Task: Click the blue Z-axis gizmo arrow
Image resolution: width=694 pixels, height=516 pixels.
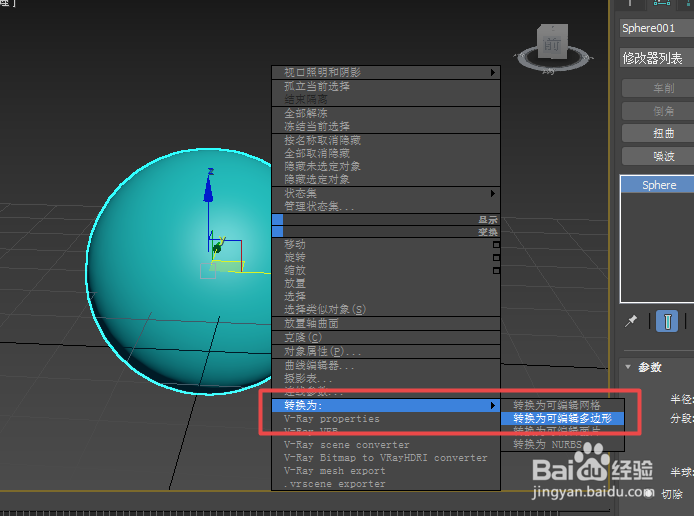Action: click(208, 188)
